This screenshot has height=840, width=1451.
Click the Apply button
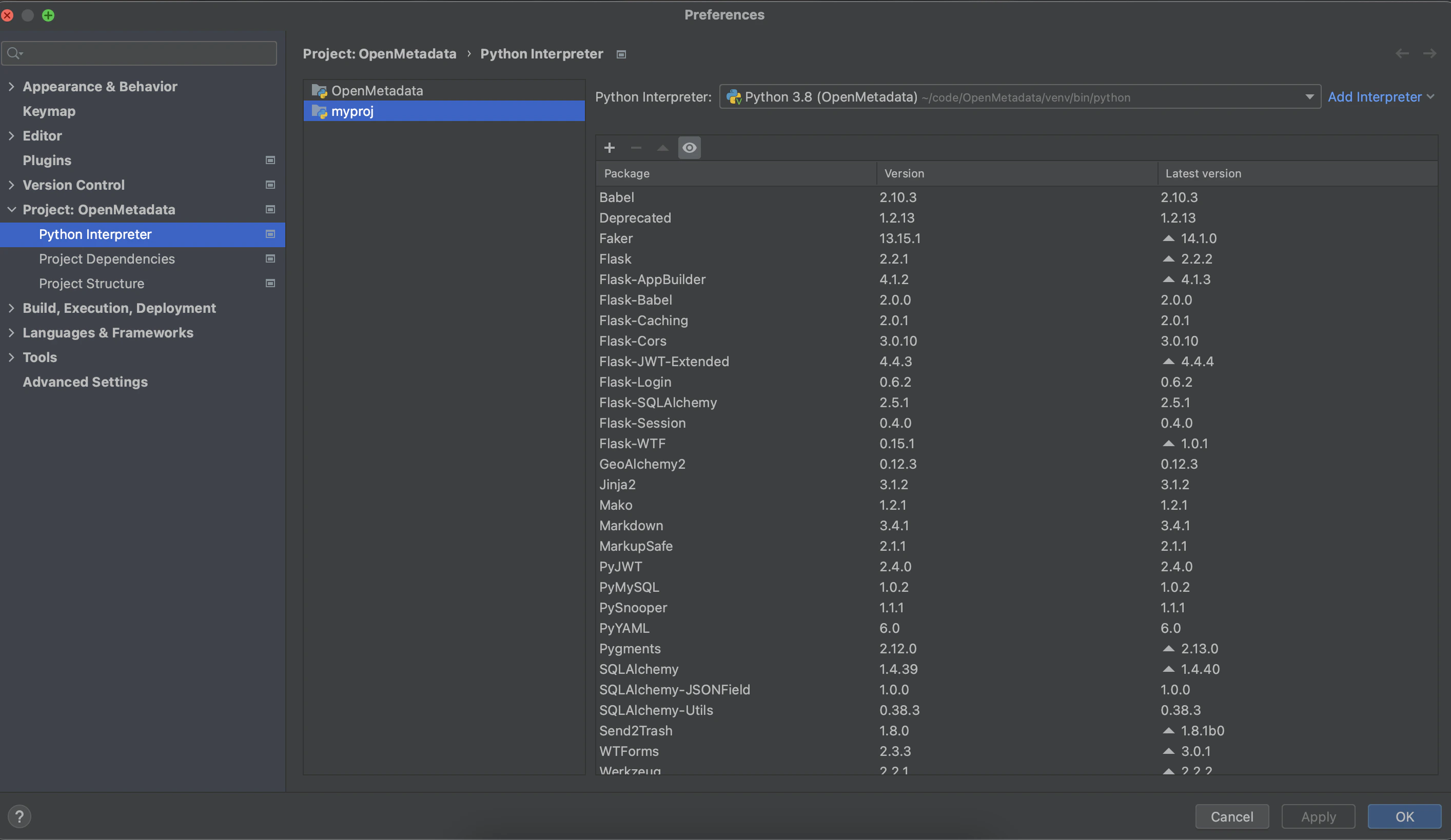(1318, 816)
